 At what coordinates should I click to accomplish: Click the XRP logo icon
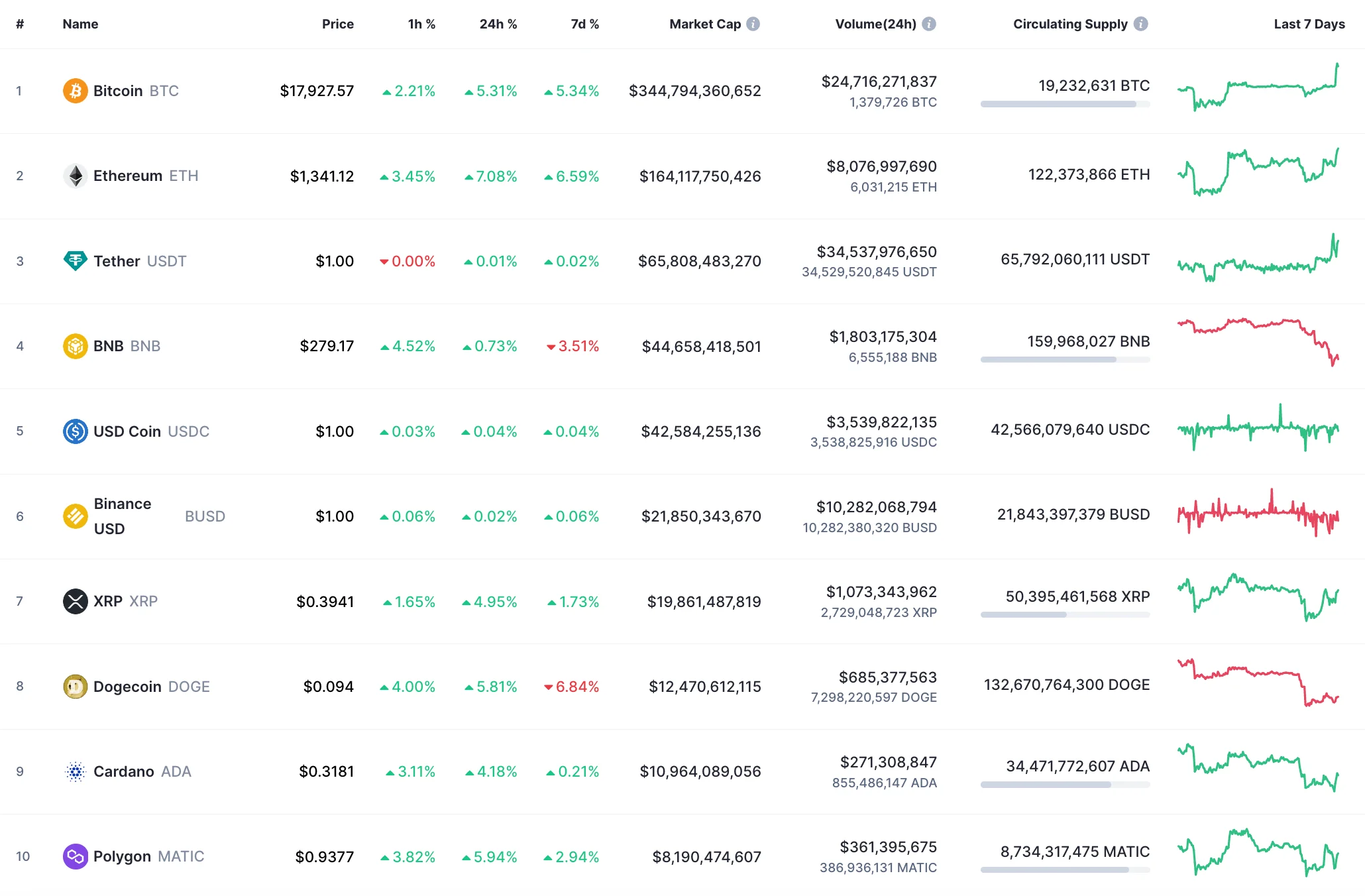pyautogui.click(x=75, y=601)
